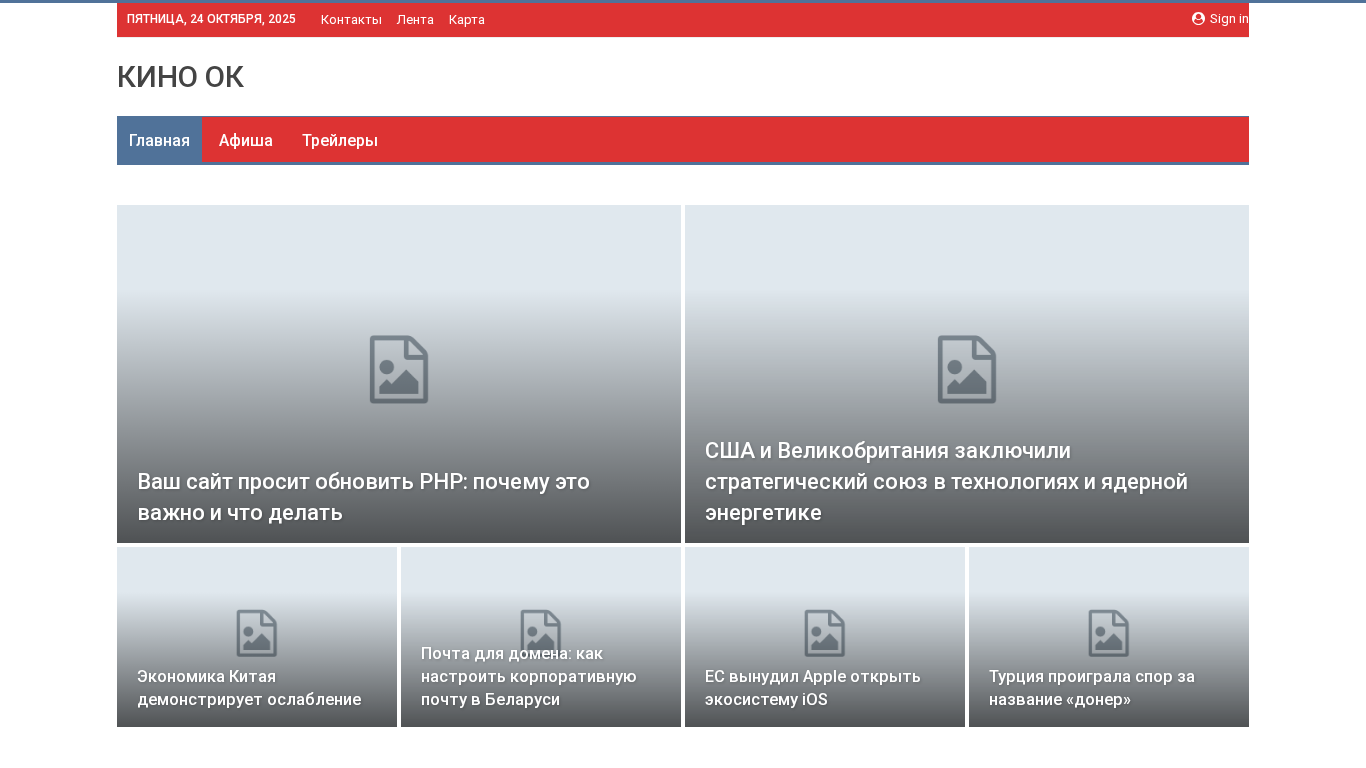Go to the Афиша section
1366x768 pixels.
pos(246,140)
